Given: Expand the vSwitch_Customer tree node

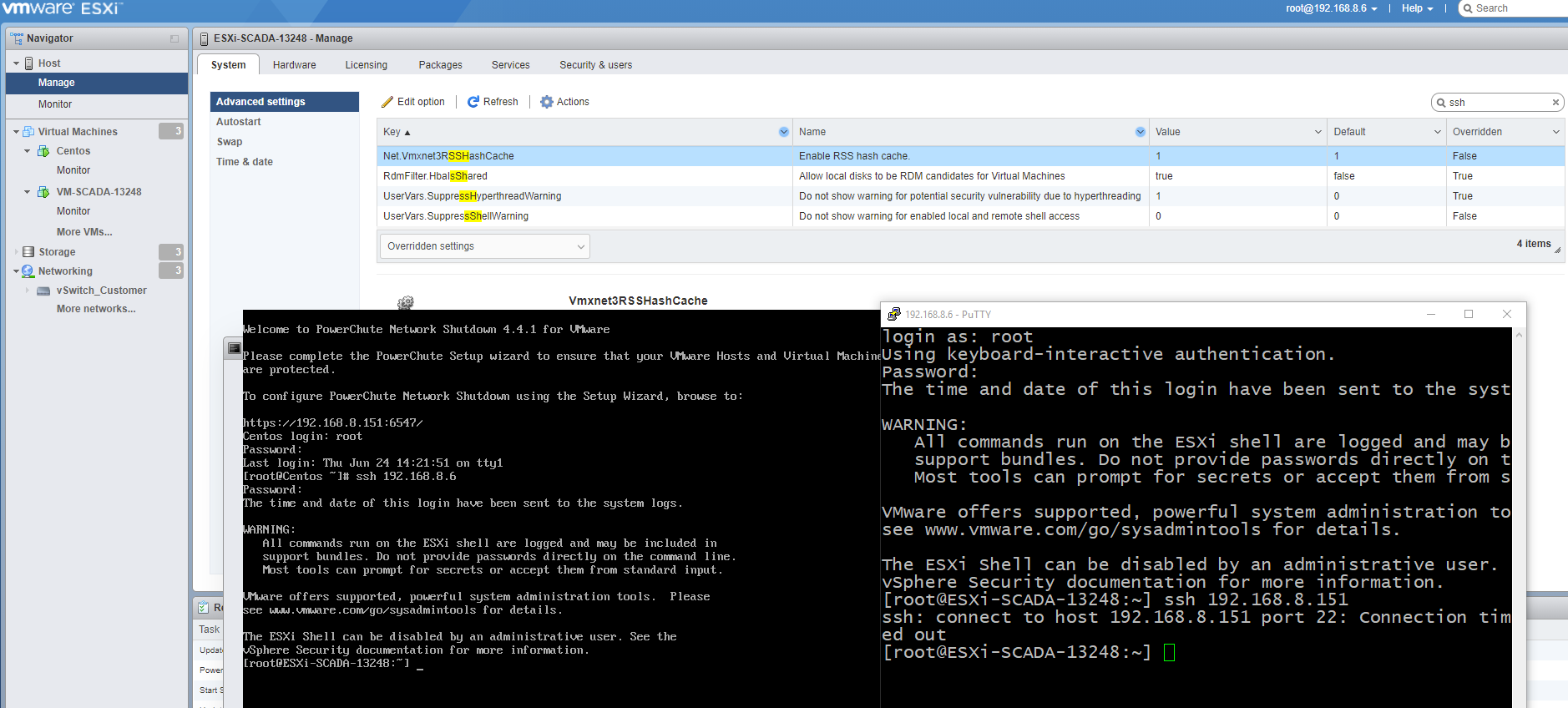Looking at the screenshot, I should pyautogui.click(x=28, y=291).
